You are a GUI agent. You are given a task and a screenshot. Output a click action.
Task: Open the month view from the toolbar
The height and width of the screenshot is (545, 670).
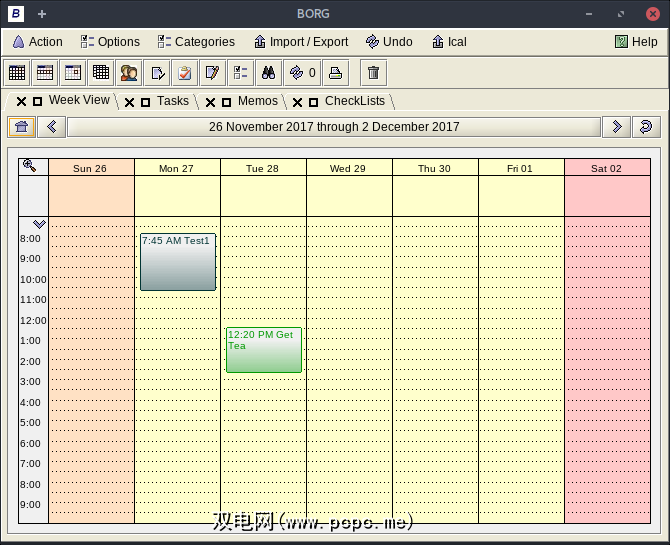pyautogui.click(x=17, y=72)
